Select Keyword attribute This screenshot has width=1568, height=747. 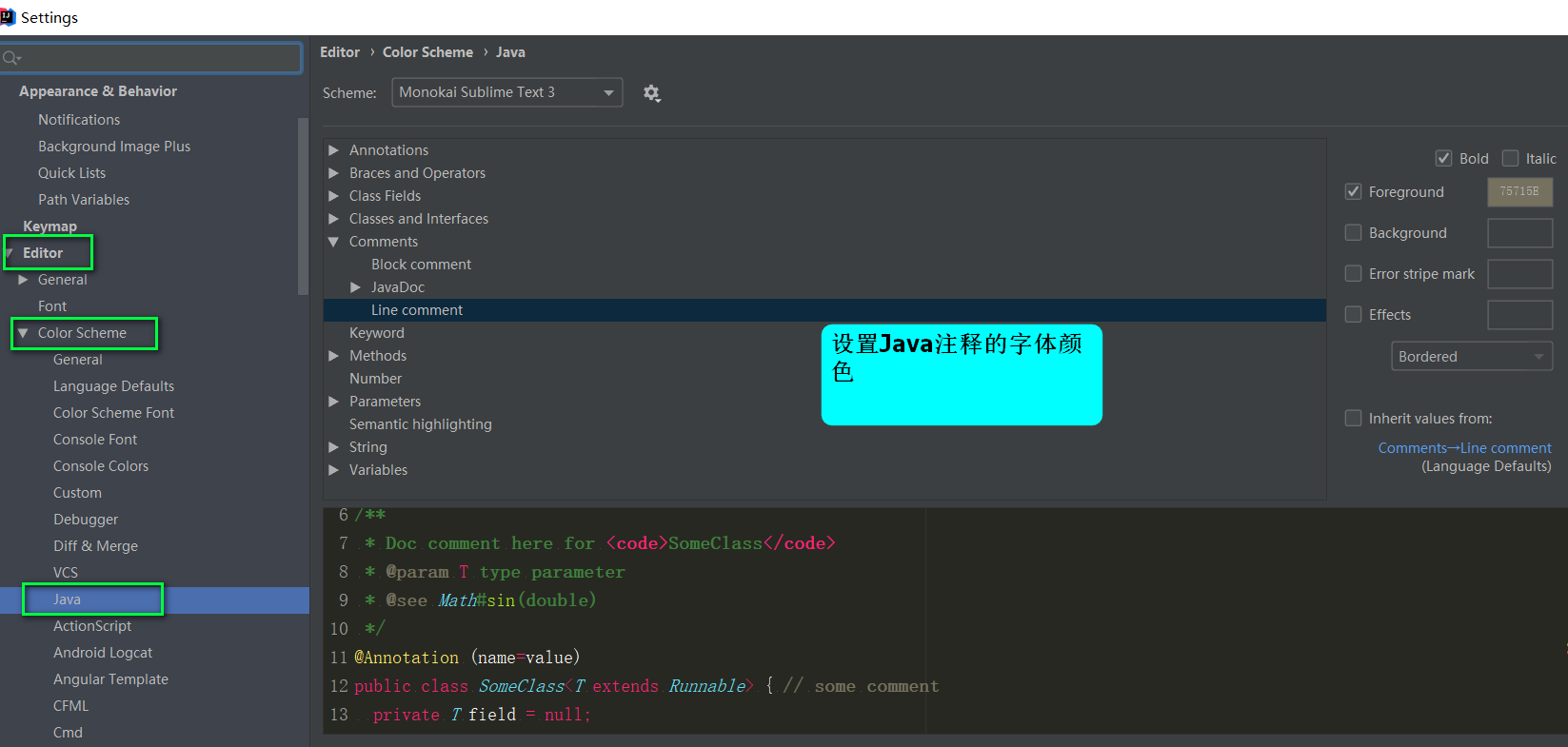pyautogui.click(x=377, y=333)
